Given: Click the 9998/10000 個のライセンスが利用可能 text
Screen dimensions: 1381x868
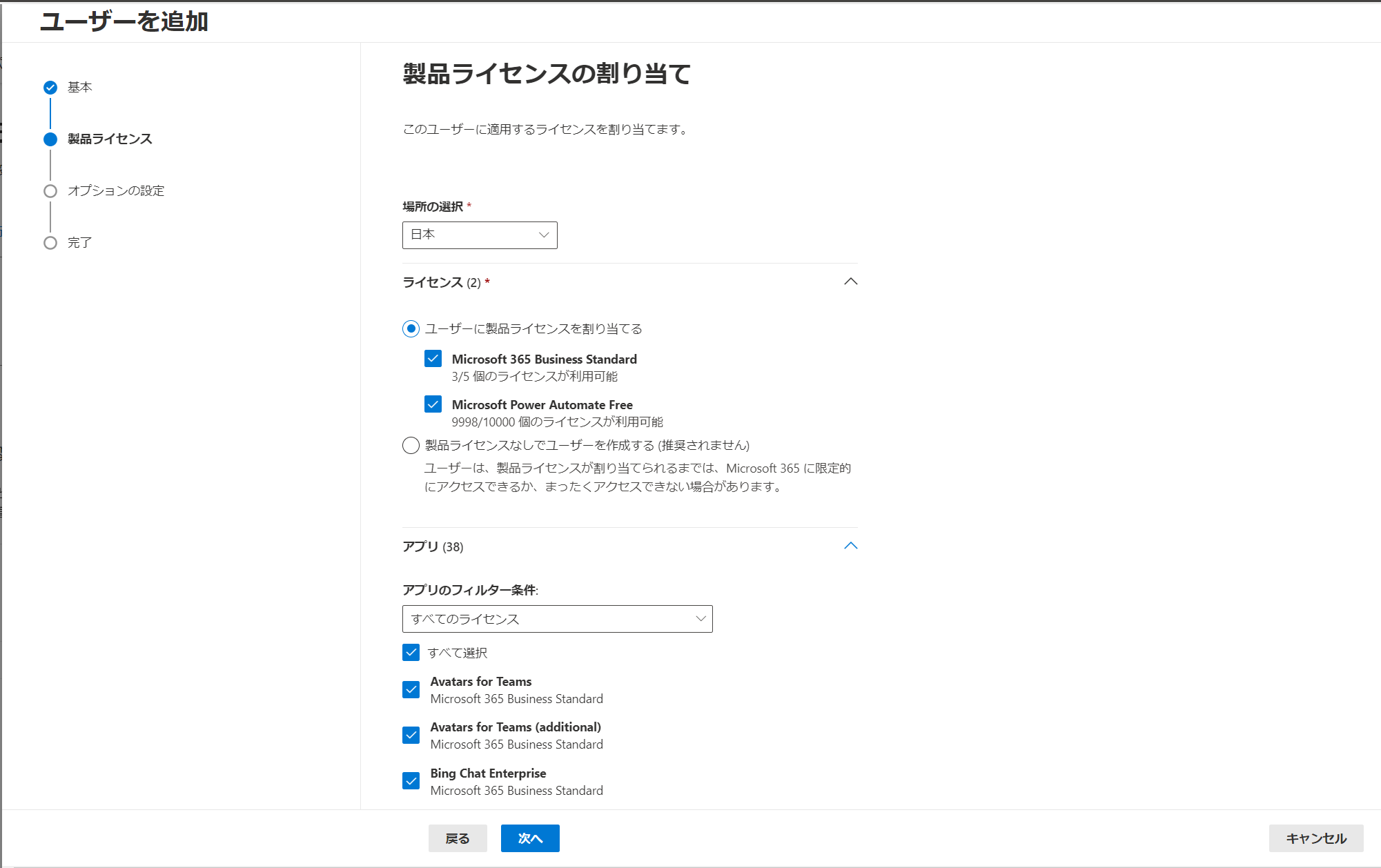Looking at the screenshot, I should pos(558,422).
